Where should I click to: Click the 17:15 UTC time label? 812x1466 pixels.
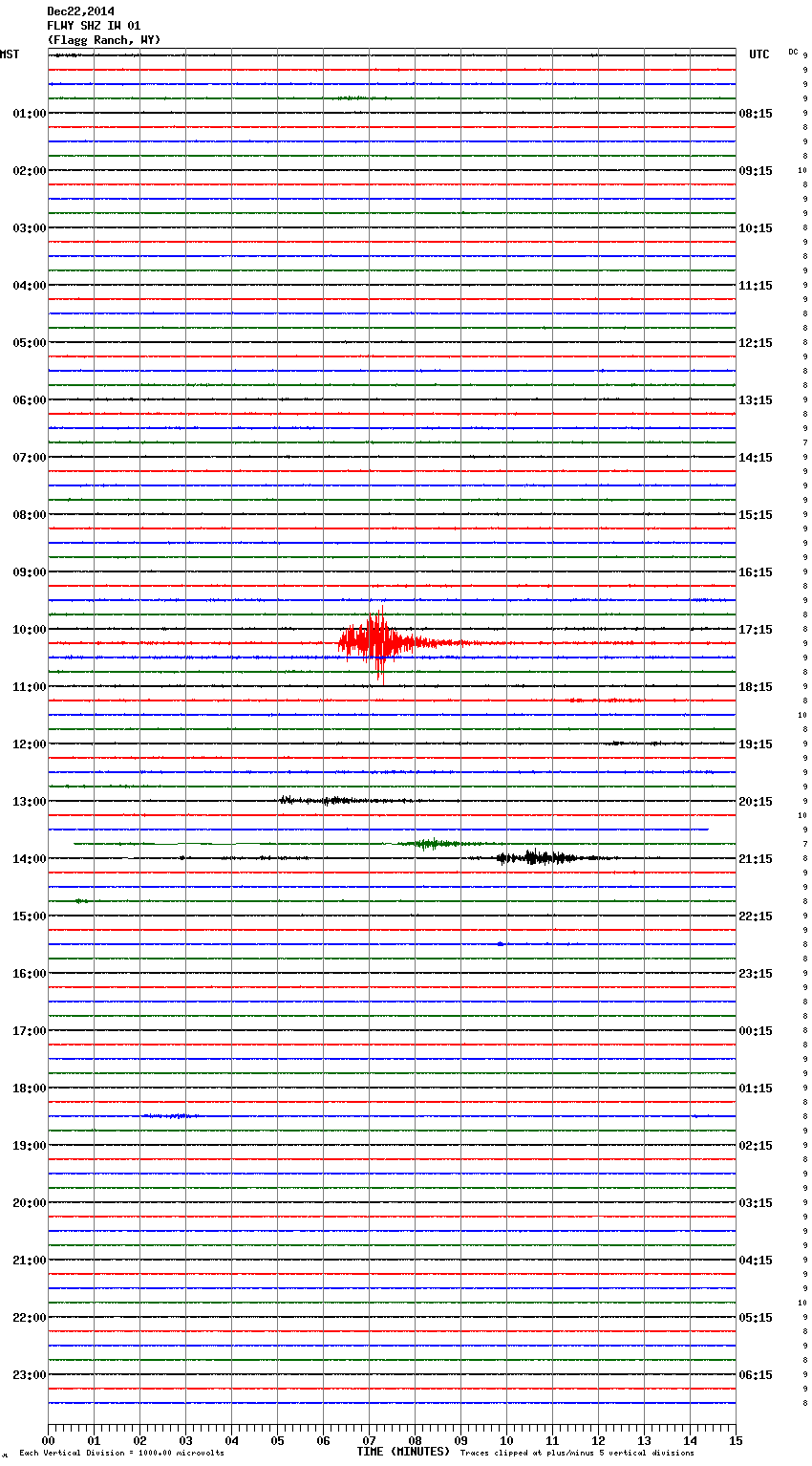tap(756, 630)
